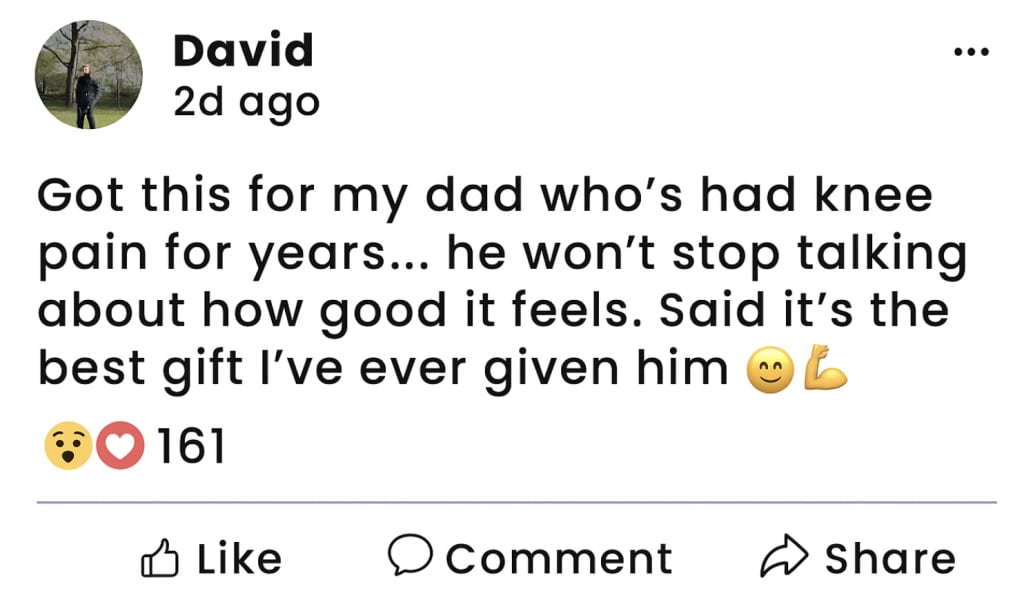Click the 2d ago timestamp
This screenshot has height=611, width=1024.
tap(246, 102)
